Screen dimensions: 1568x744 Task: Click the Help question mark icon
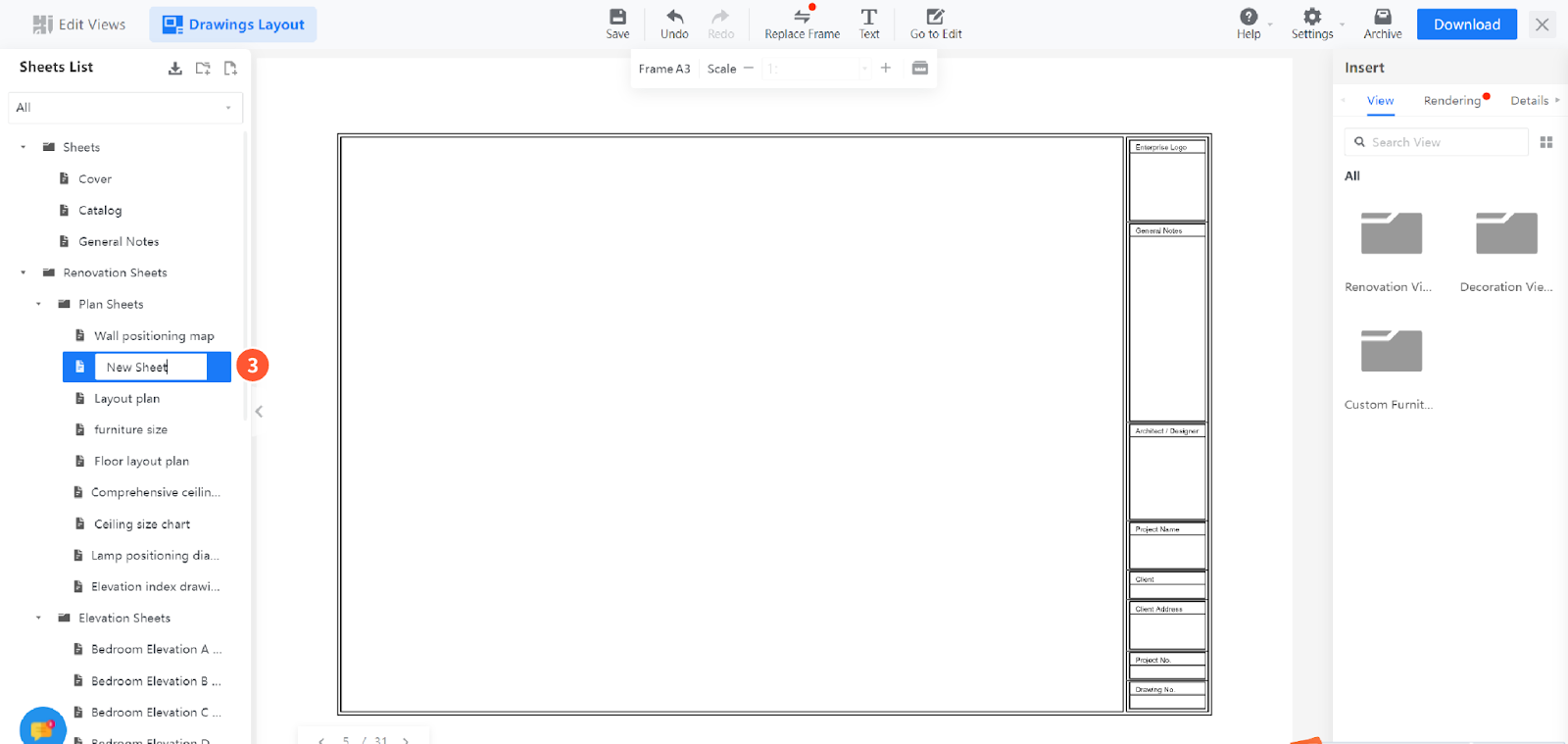tap(1248, 17)
